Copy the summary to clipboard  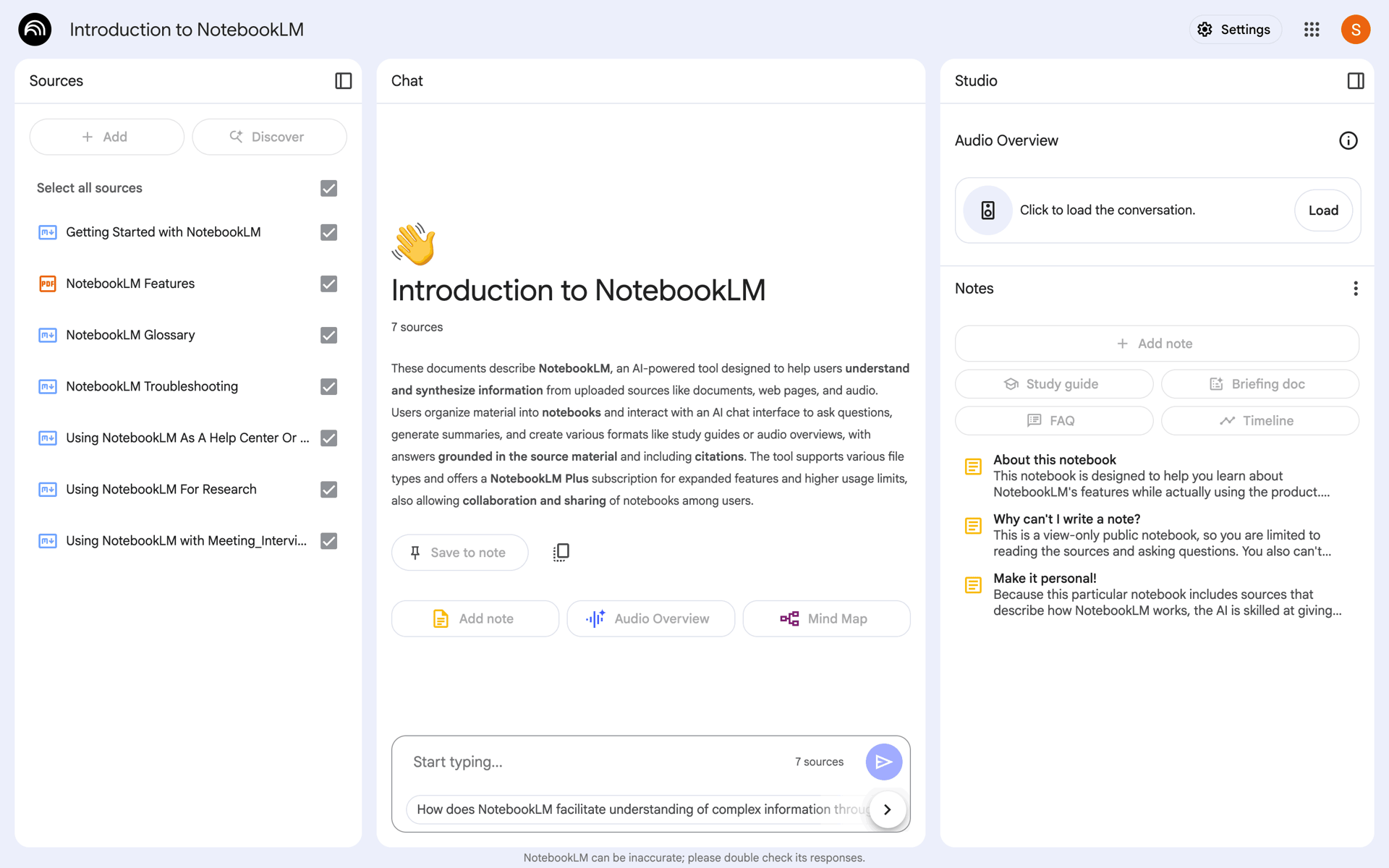click(x=561, y=553)
